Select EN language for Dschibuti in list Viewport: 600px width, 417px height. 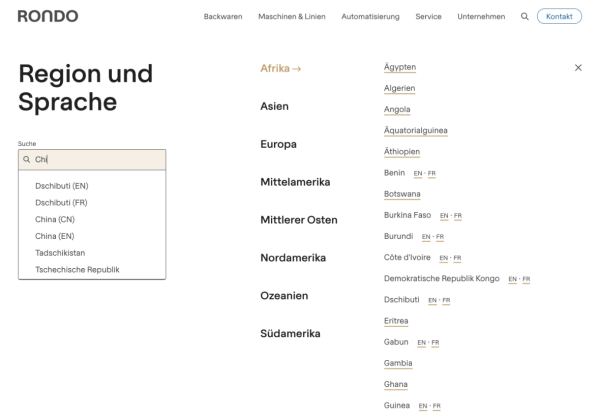(x=432, y=301)
